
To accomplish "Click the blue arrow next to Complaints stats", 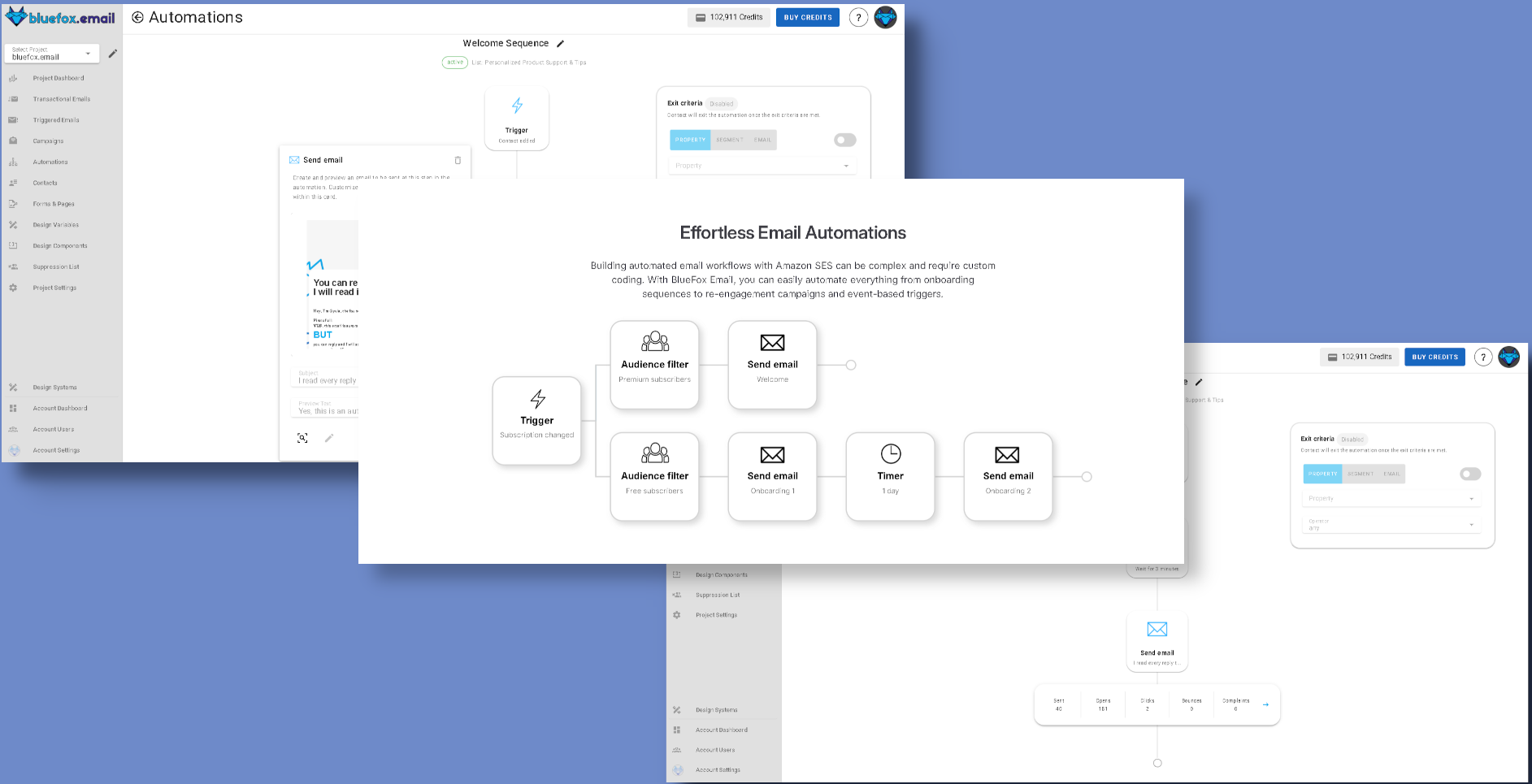I will pos(1265,704).
